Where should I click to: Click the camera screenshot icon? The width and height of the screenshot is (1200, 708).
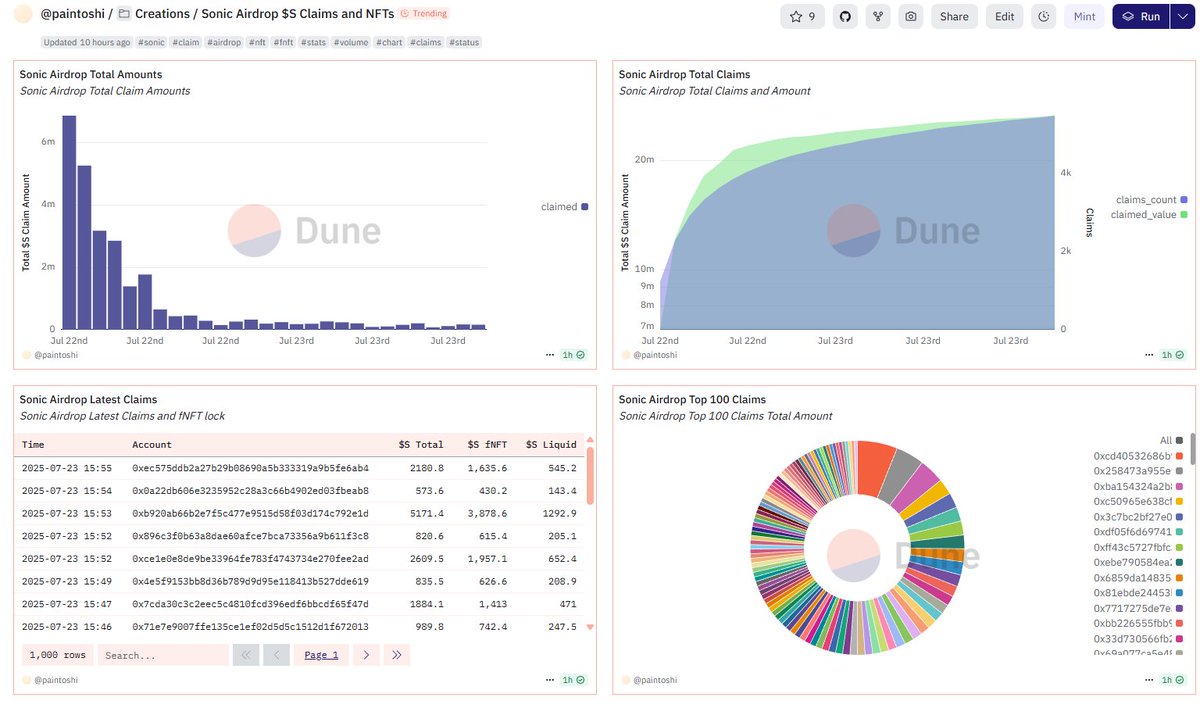tap(910, 16)
